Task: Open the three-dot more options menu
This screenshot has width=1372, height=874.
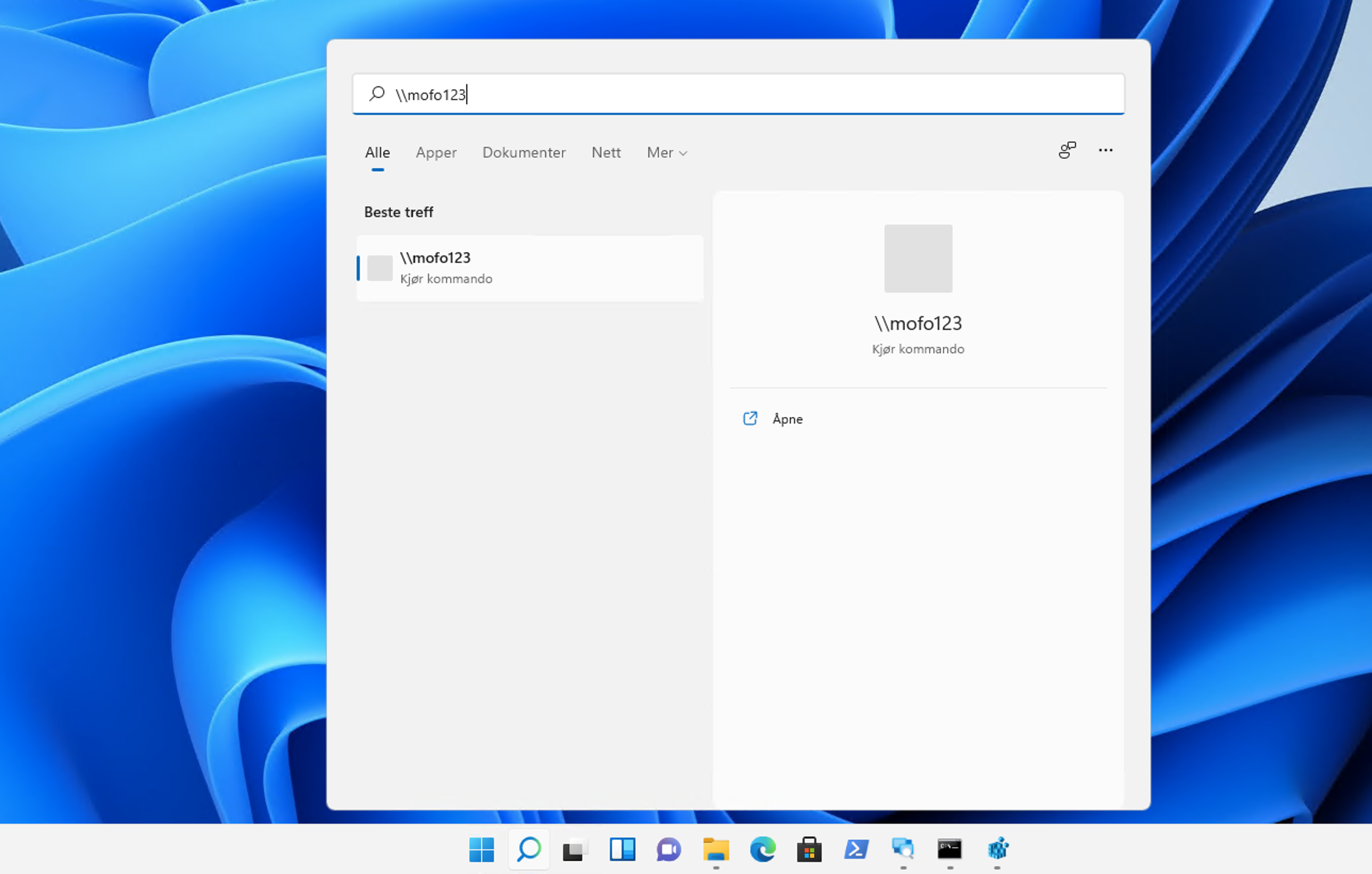Action: tap(1105, 151)
